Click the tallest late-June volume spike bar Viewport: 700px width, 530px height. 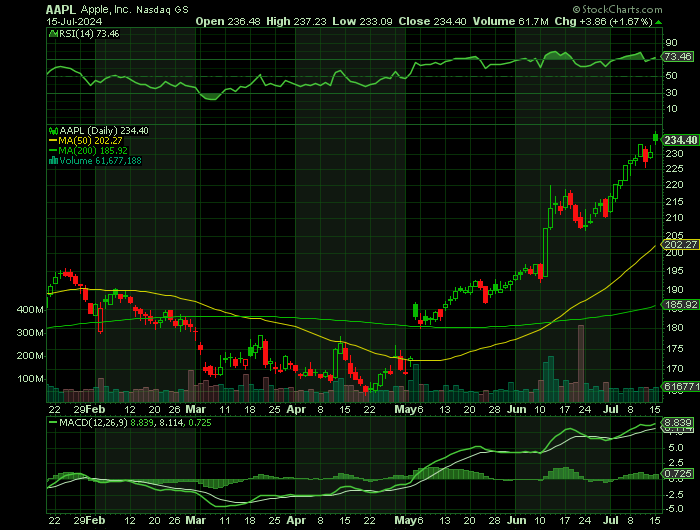click(581, 363)
